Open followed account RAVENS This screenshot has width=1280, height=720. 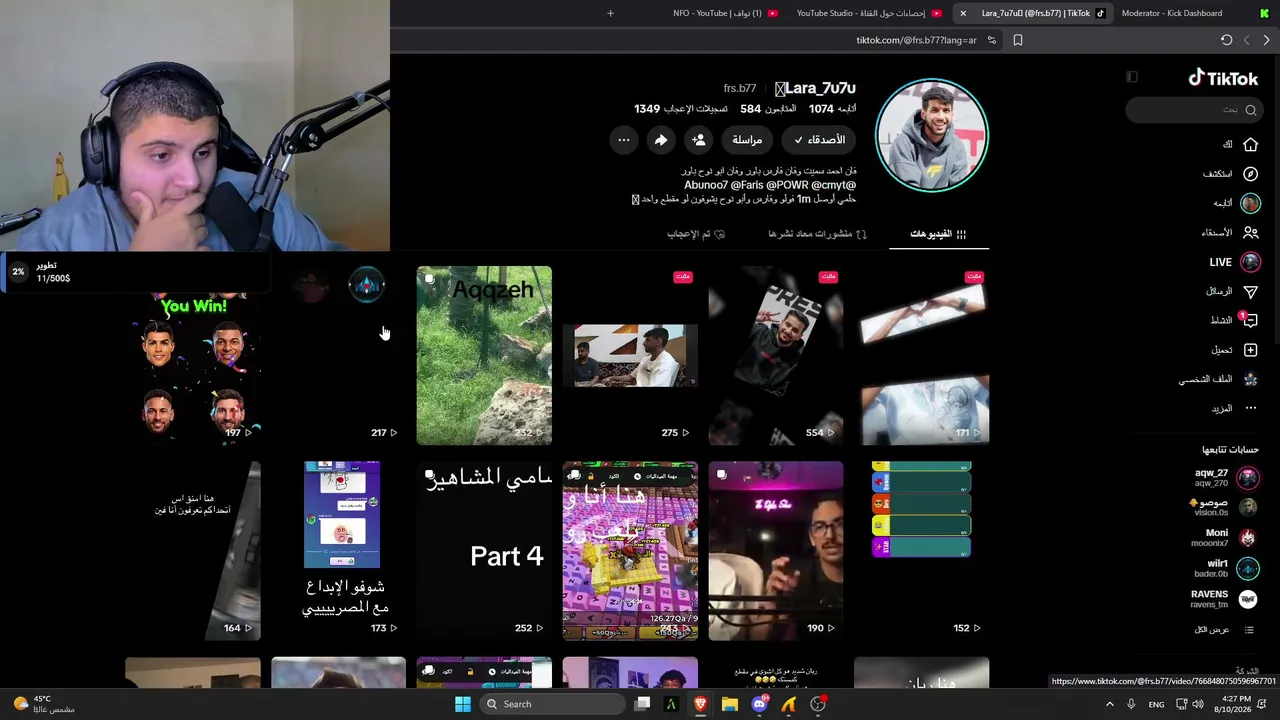(x=1223, y=599)
